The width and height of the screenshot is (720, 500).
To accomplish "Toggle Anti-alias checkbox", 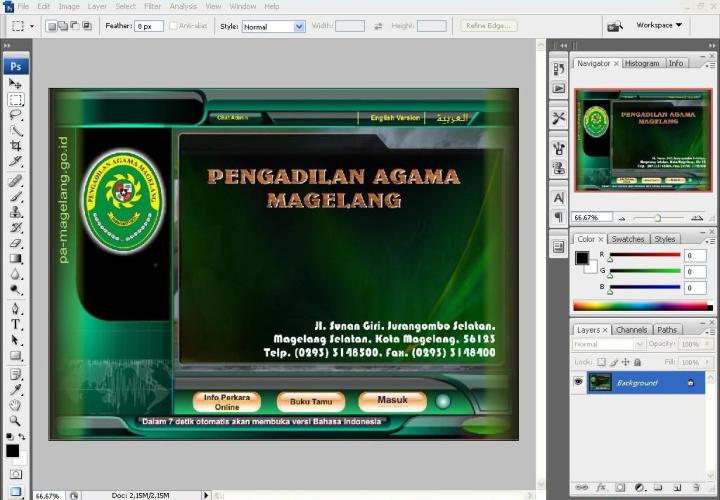I will click(x=173, y=26).
